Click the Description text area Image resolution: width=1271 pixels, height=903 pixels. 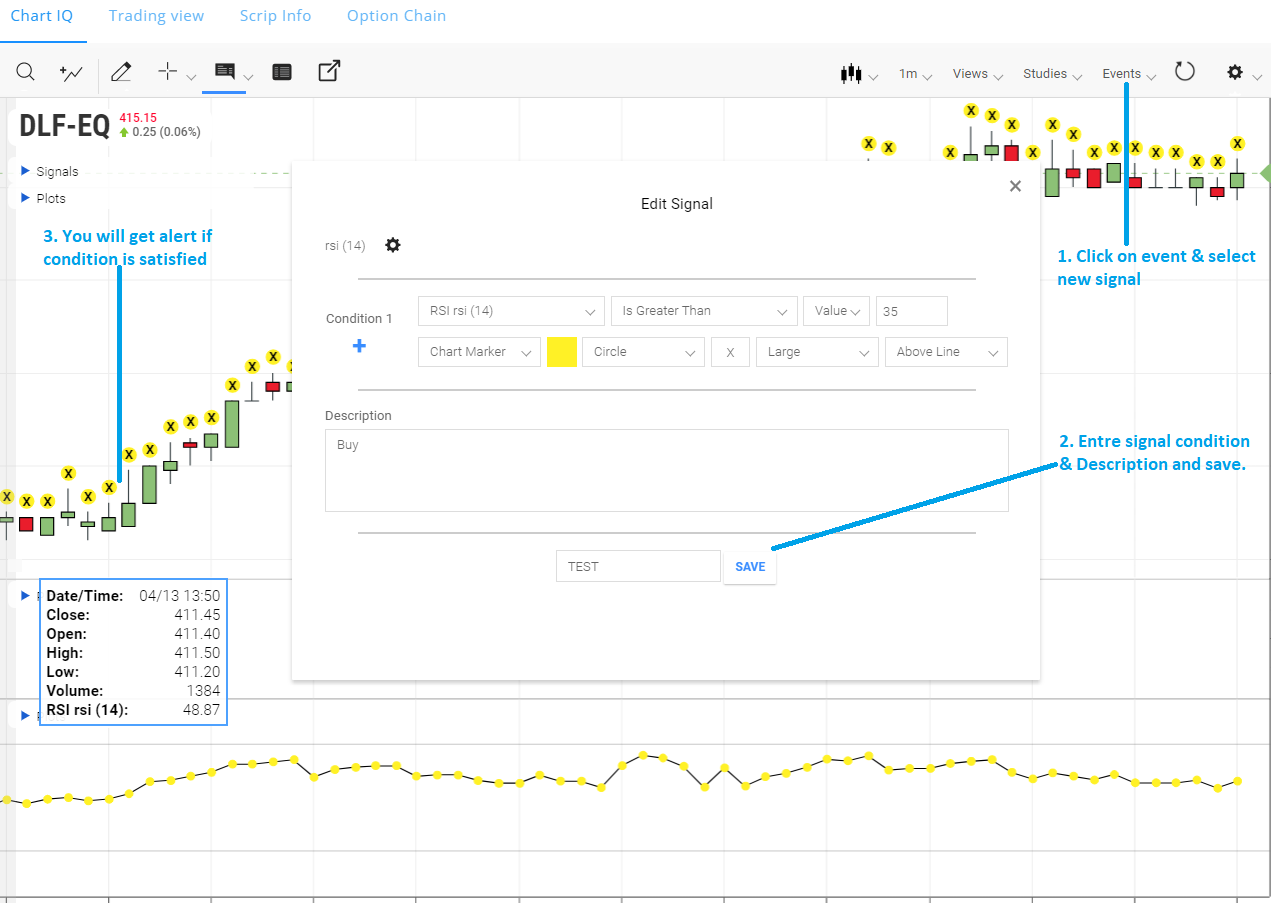click(x=666, y=470)
